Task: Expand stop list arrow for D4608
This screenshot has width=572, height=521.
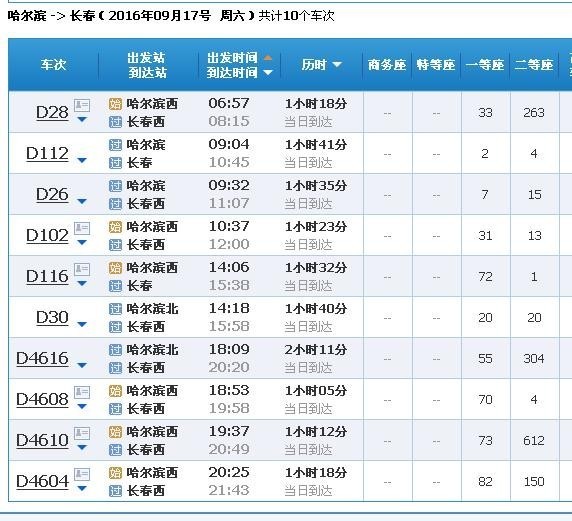Action: 82,406
